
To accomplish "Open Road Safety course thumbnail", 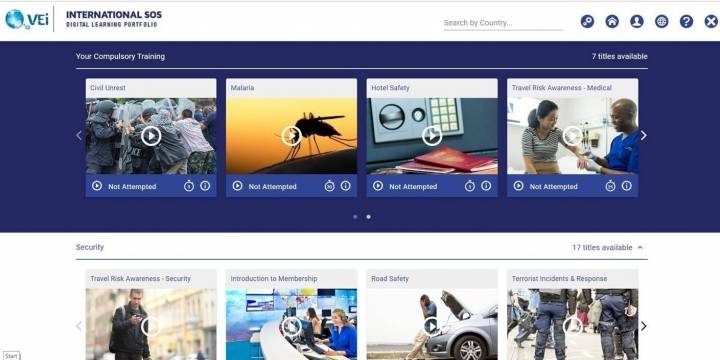I will pos(432,324).
